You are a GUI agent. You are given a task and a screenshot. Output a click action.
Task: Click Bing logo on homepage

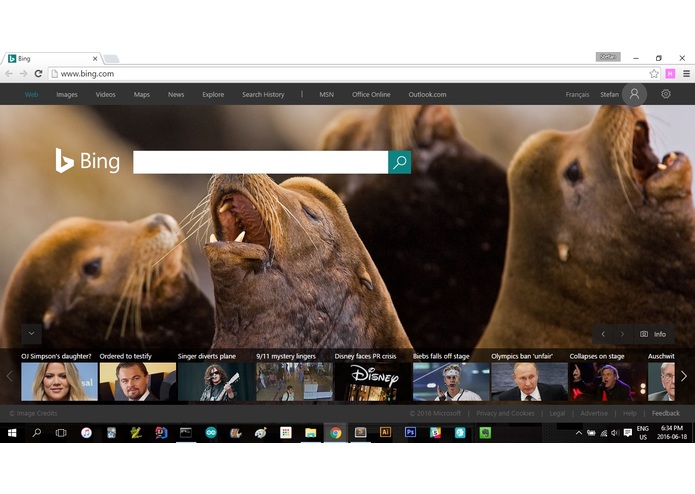(x=87, y=161)
